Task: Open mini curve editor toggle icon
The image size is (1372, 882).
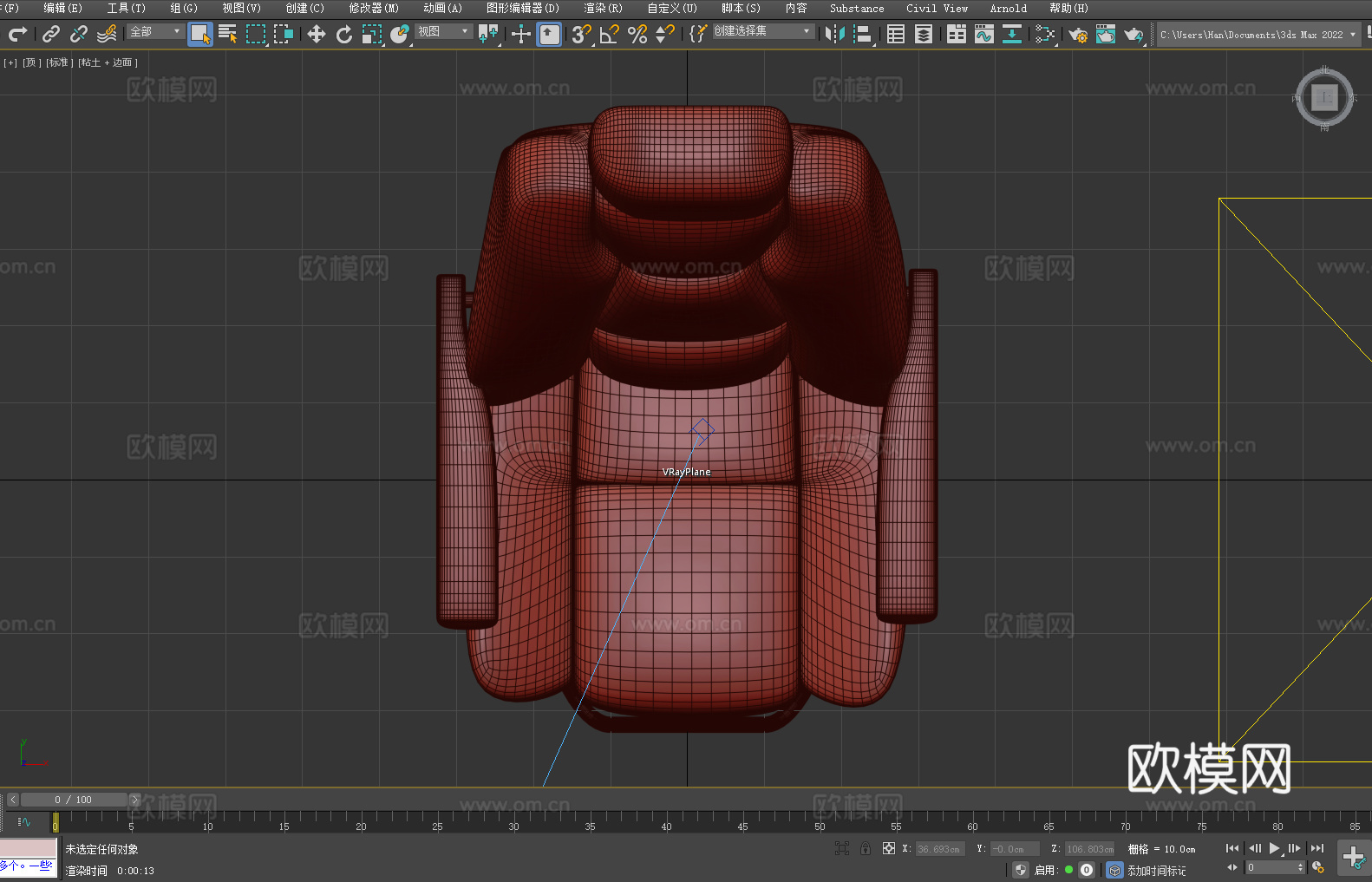Action: [x=24, y=821]
